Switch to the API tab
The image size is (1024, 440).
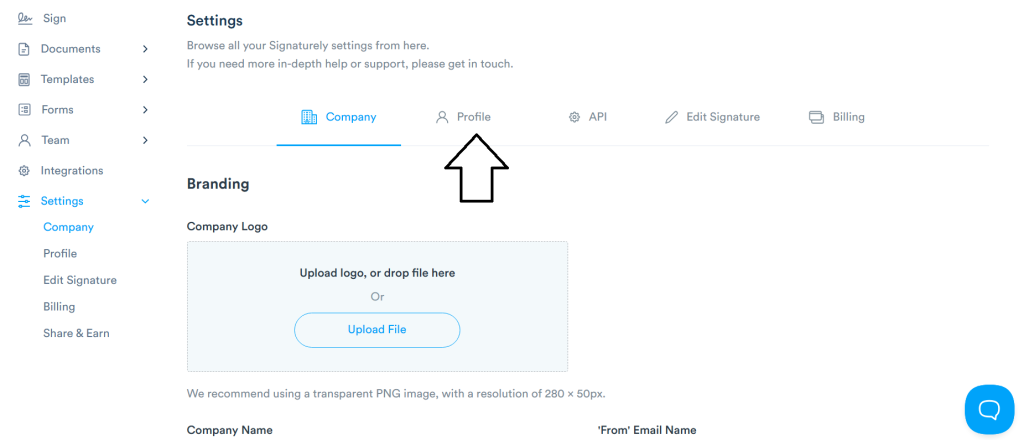click(588, 118)
